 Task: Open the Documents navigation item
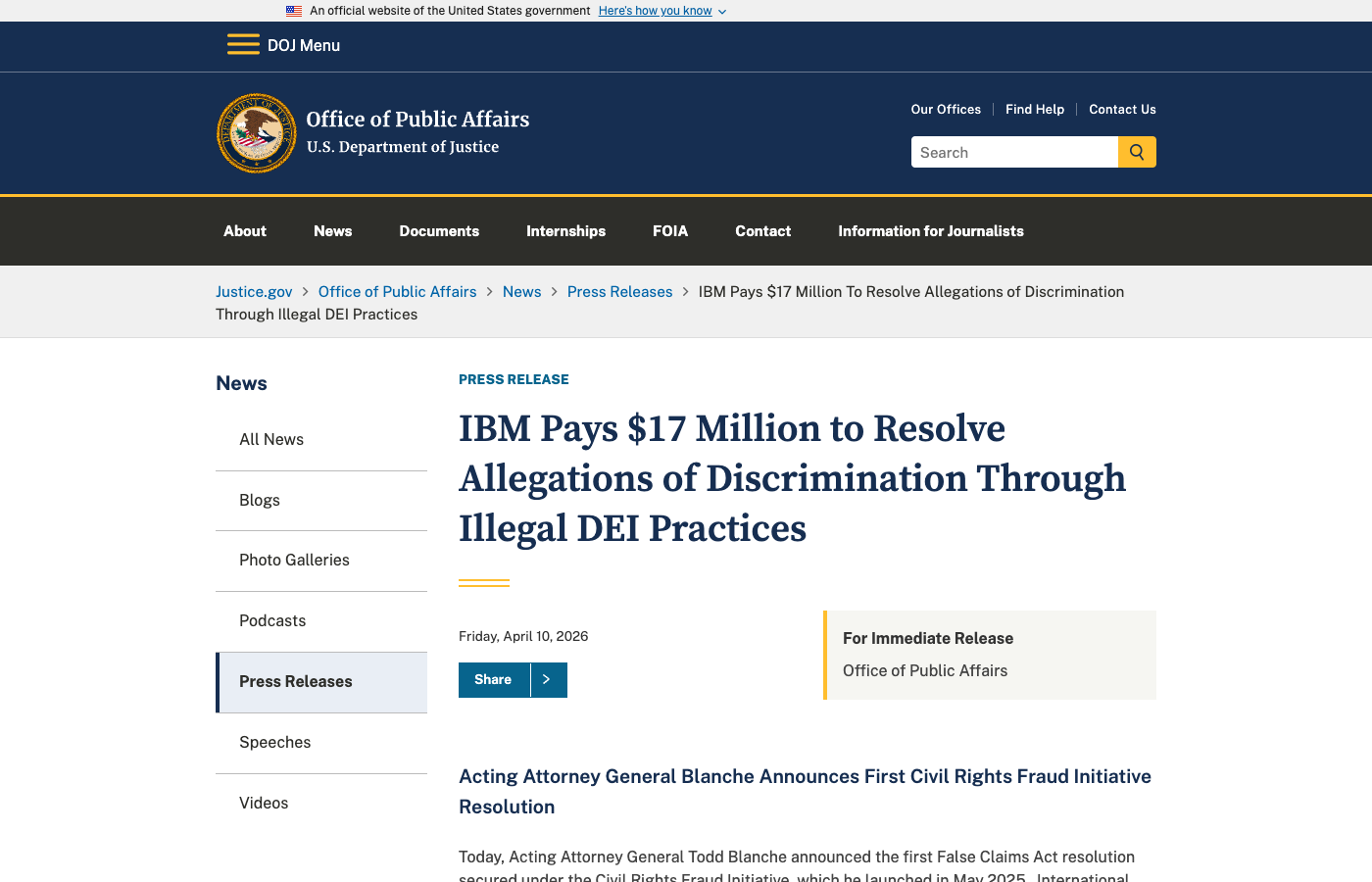tap(439, 231)
